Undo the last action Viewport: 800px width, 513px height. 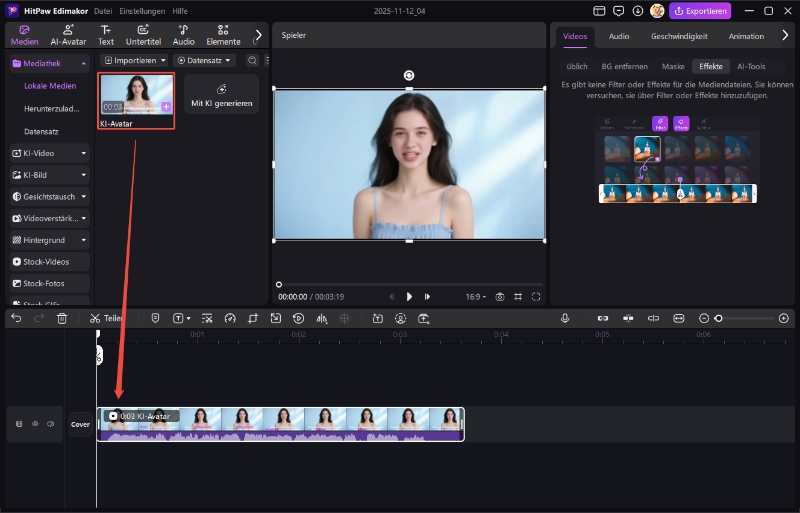pyautogui.click(x=16, y=319)
